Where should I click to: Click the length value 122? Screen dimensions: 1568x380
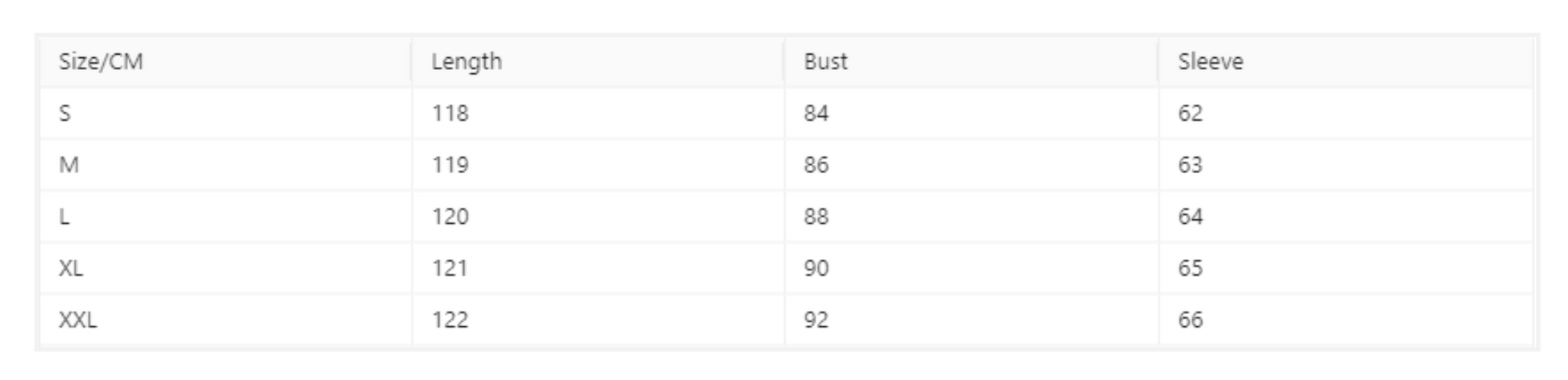tap(450, 320)
